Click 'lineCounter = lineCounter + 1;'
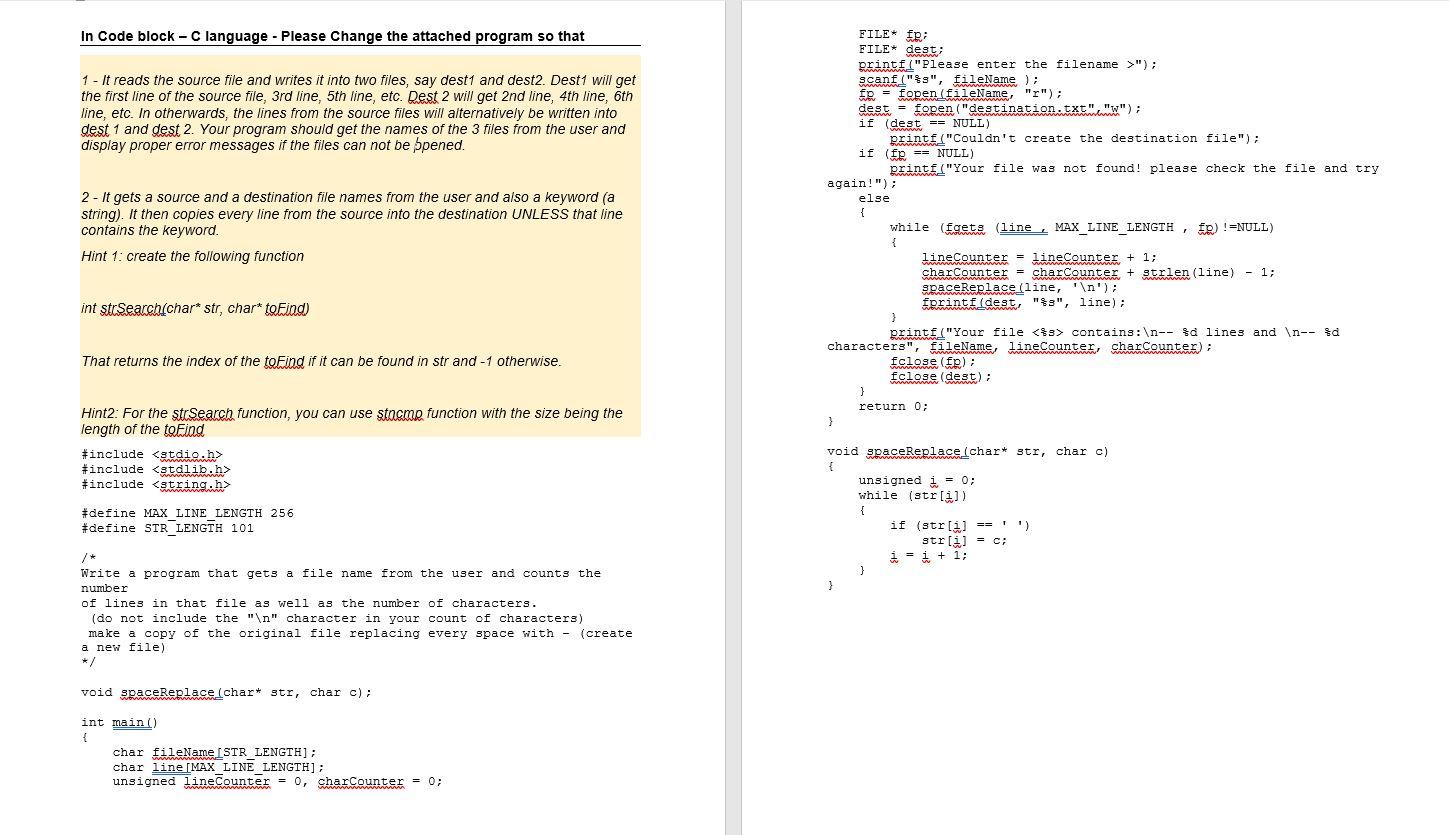 (x=1039, y=257)
